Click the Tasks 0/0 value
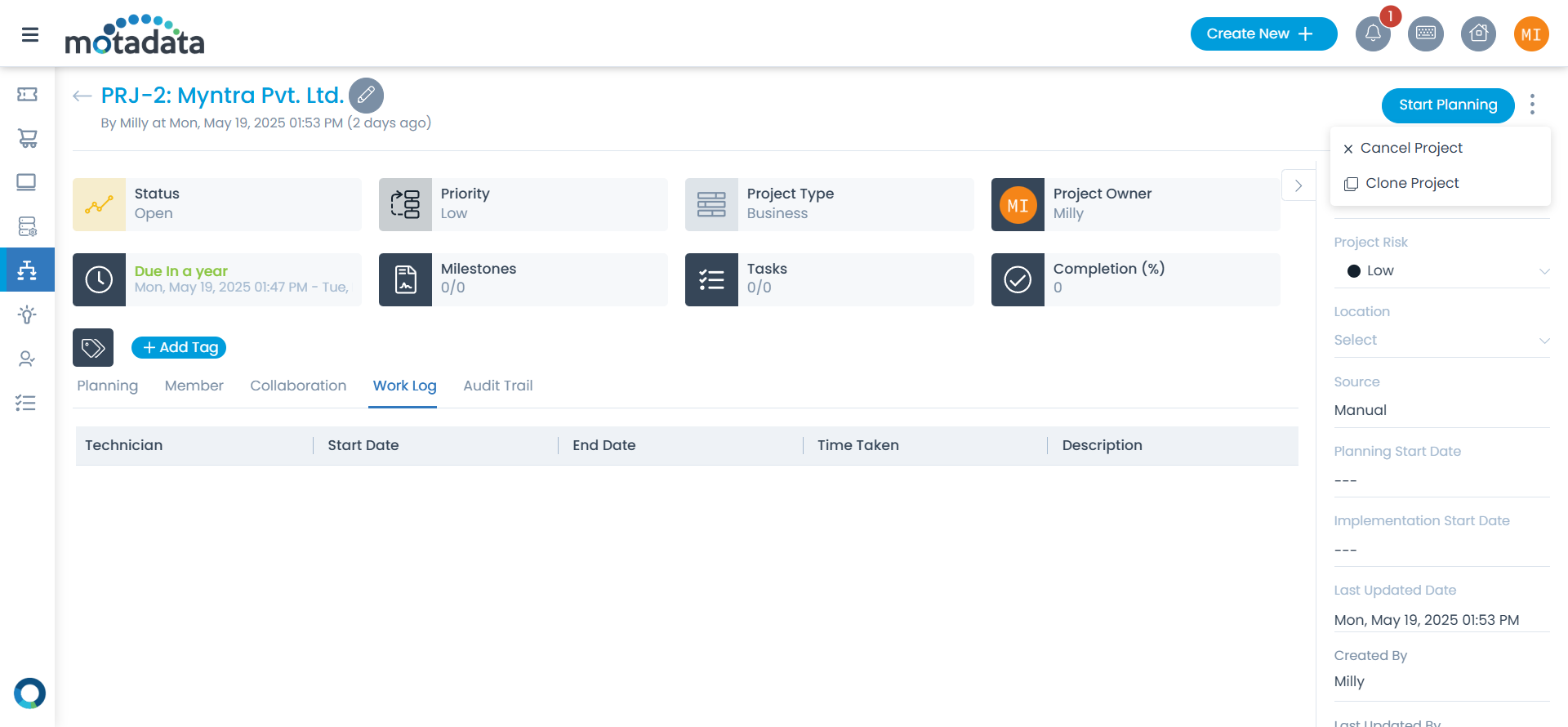 pos(759,288)
